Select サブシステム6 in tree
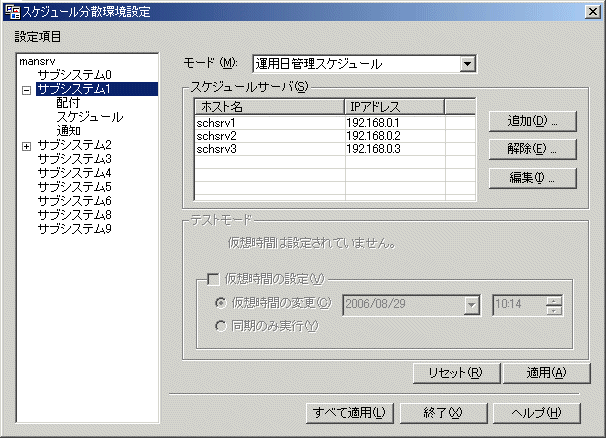 [75, 201]
